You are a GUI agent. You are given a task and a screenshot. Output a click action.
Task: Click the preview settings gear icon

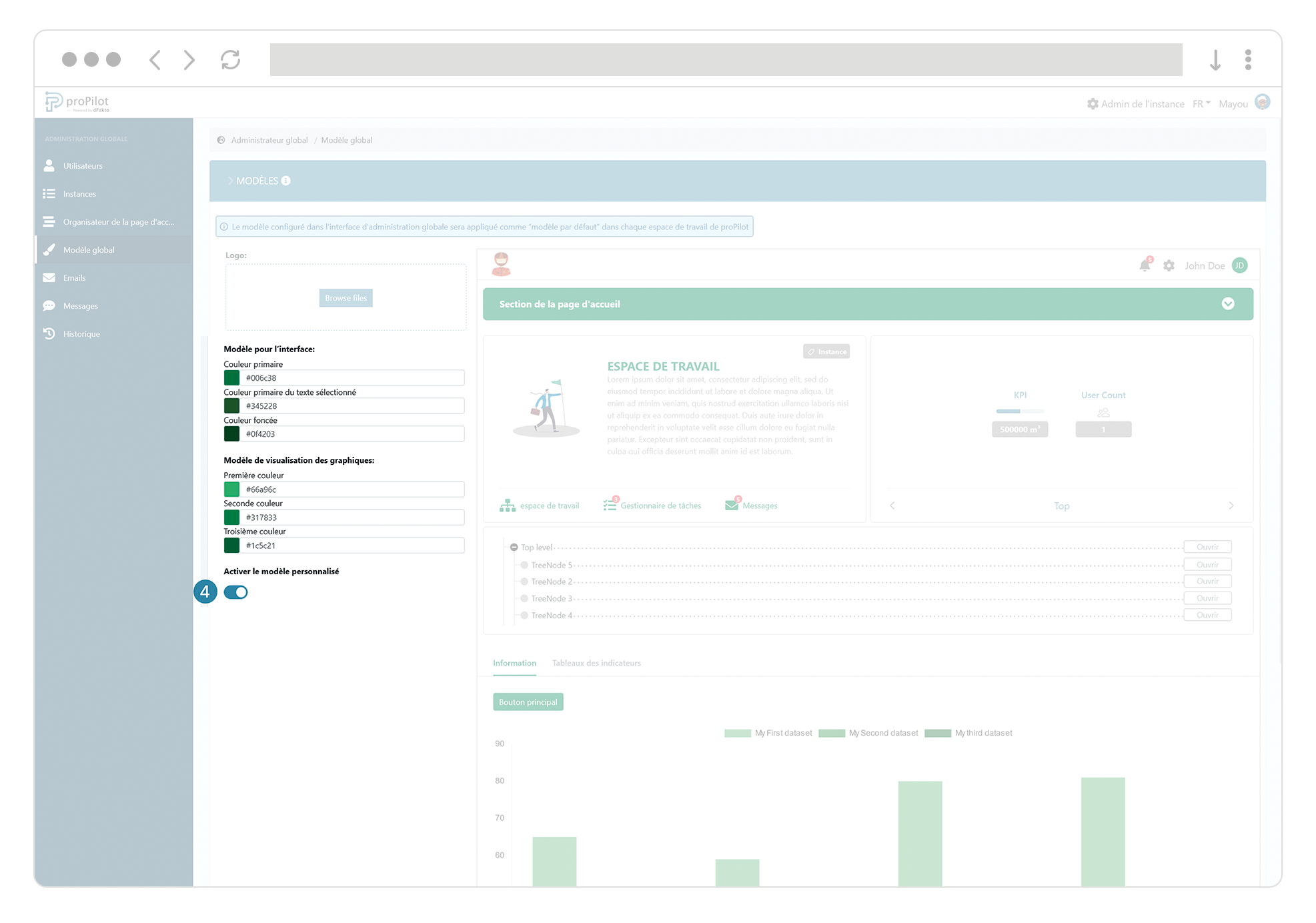coord(1169,265)
